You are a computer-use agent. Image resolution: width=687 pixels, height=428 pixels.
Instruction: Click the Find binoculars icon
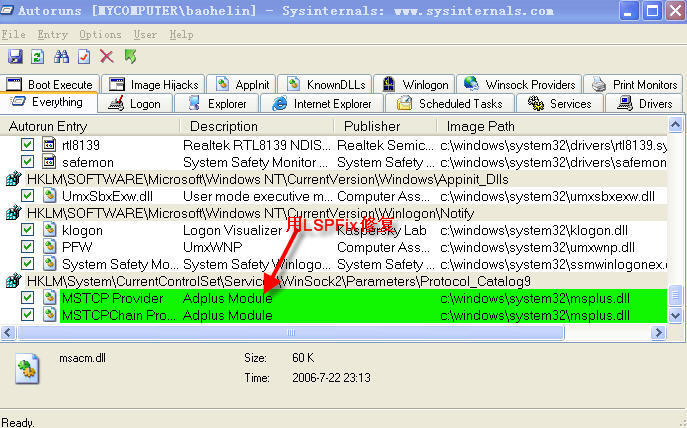click(x=61, y=57)
